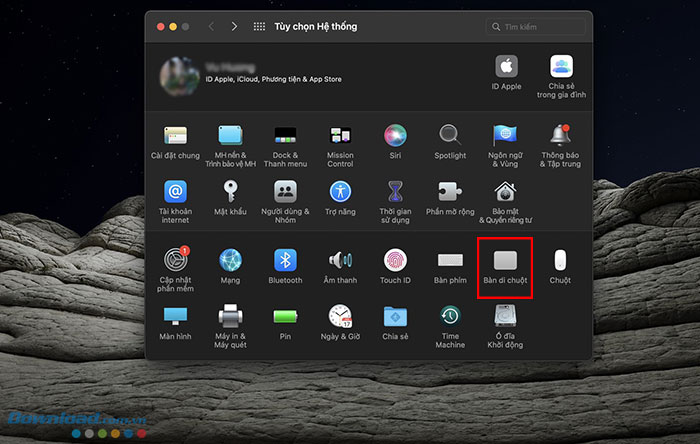Open Cập nhật phần mềm update pane
Viewport: 700px width, 444px height.
pos(175,261)
